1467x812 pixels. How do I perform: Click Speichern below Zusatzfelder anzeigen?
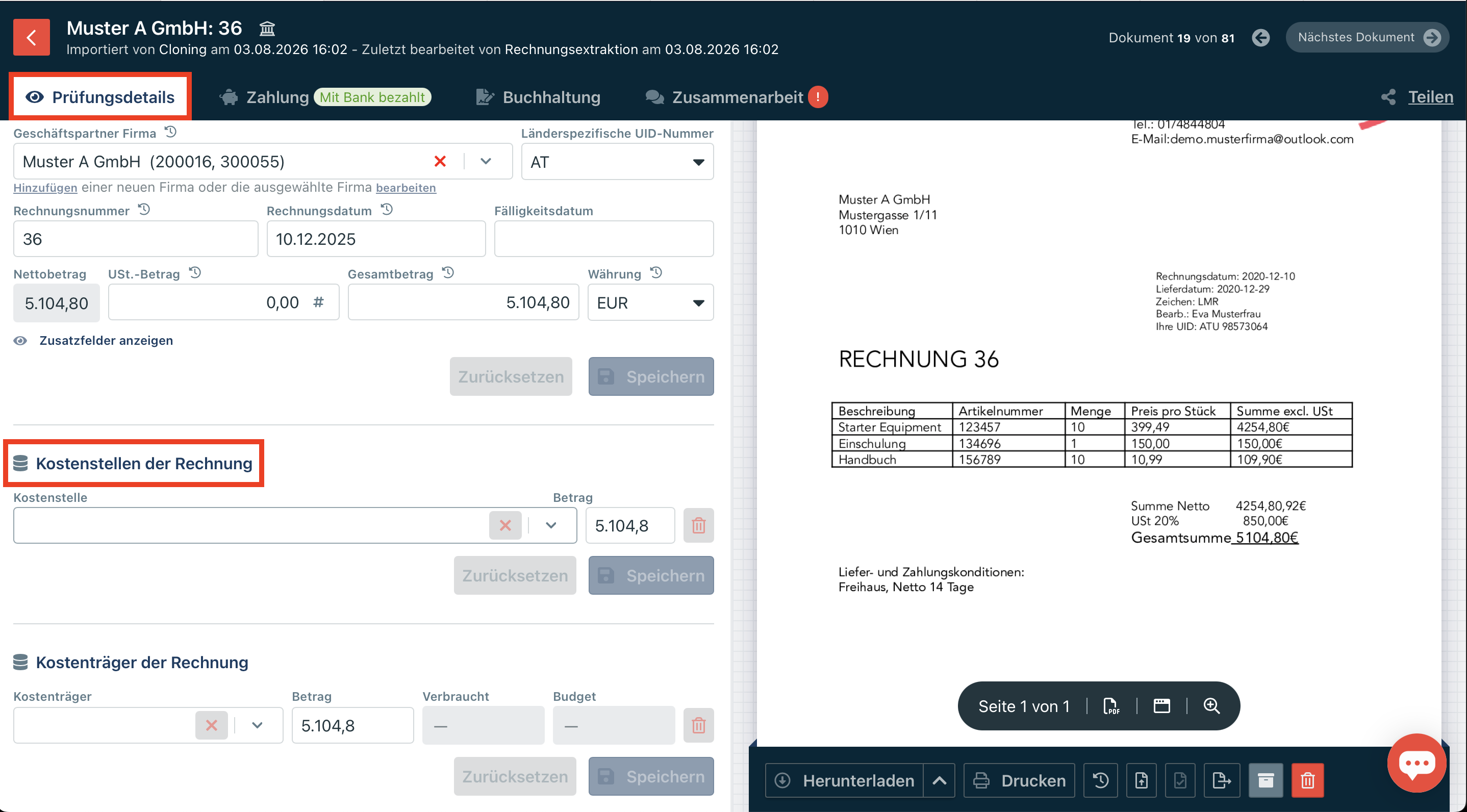(x=651, y=376)
